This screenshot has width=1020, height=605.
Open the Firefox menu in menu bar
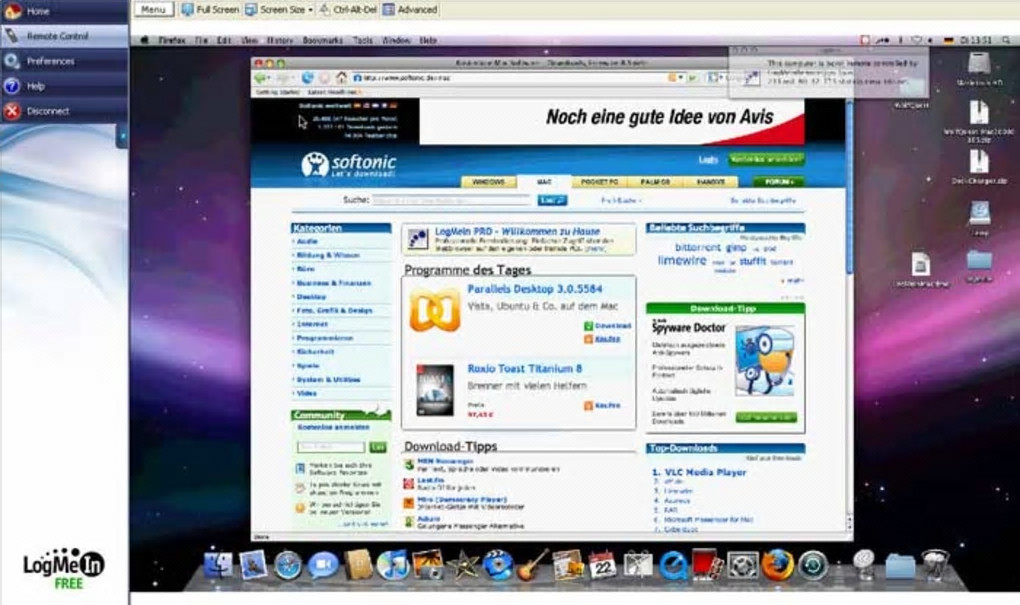point(172,40)
